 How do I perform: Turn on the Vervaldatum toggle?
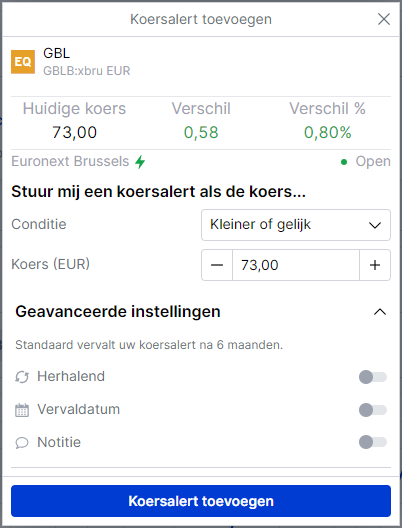(373, 410)
